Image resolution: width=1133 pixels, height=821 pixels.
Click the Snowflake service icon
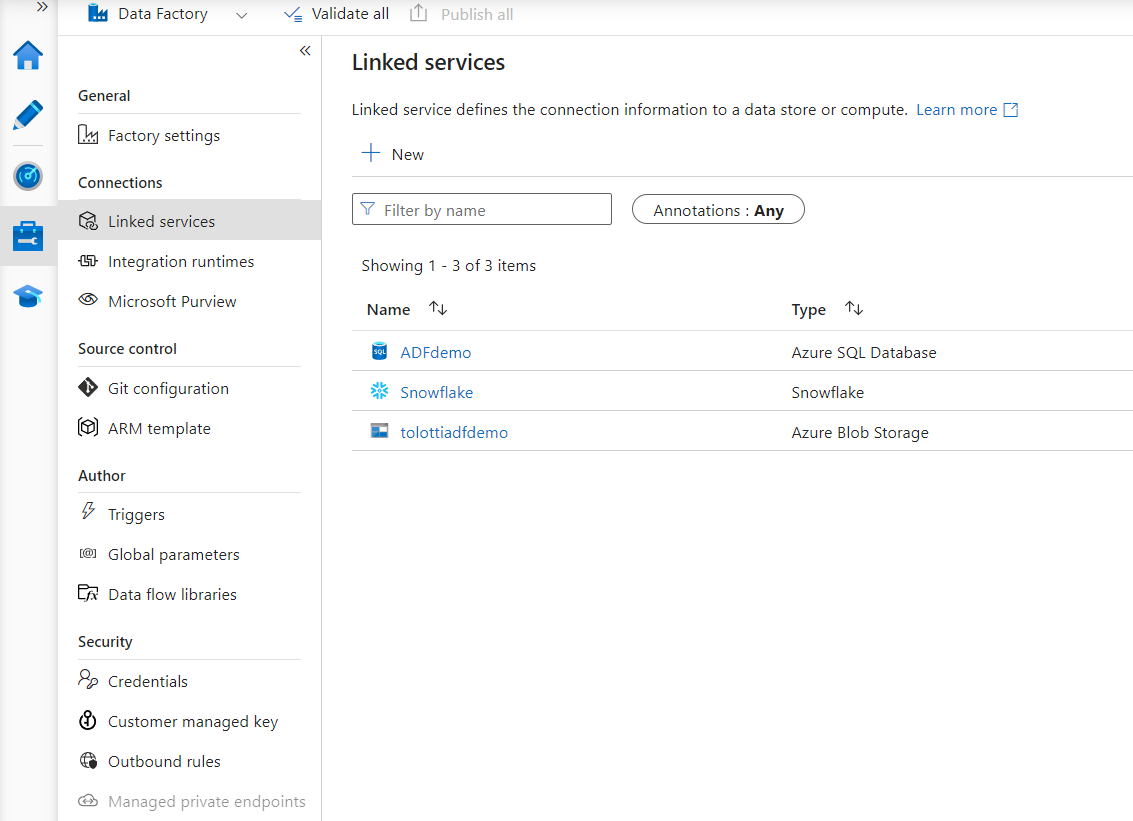pos(379,392)
